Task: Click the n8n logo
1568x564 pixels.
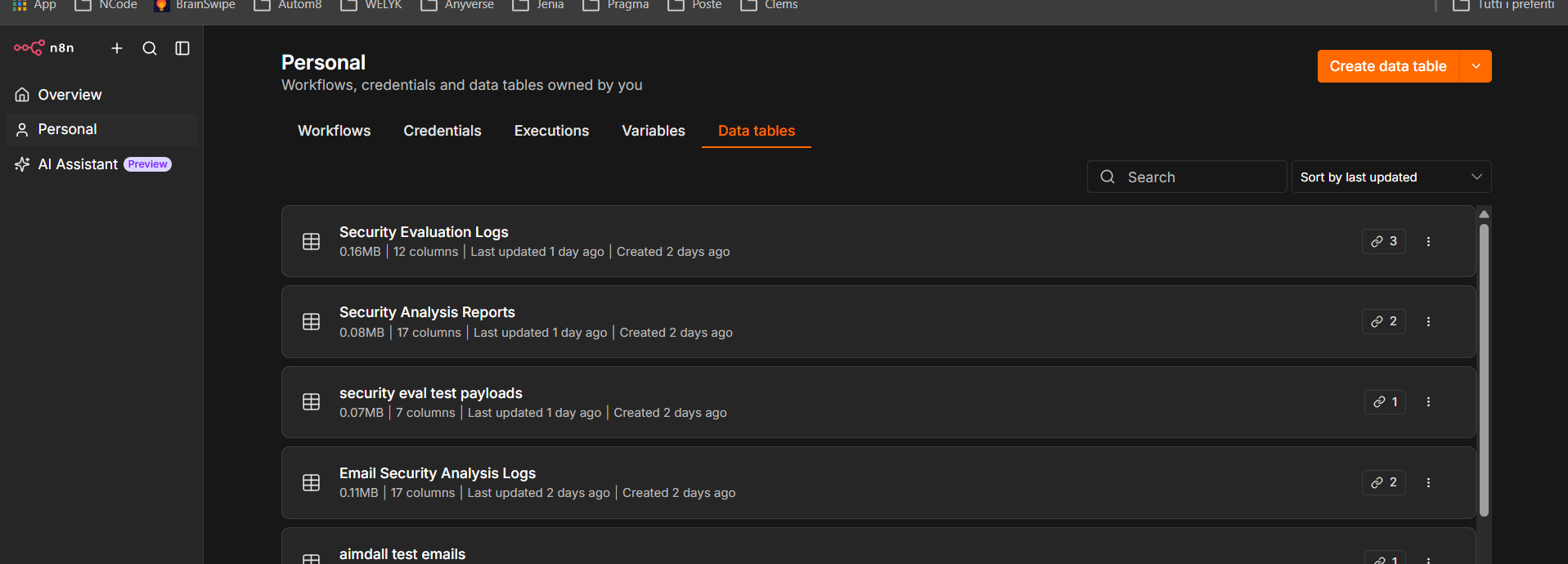Action: pyautogui.click(x=44, y=48)
